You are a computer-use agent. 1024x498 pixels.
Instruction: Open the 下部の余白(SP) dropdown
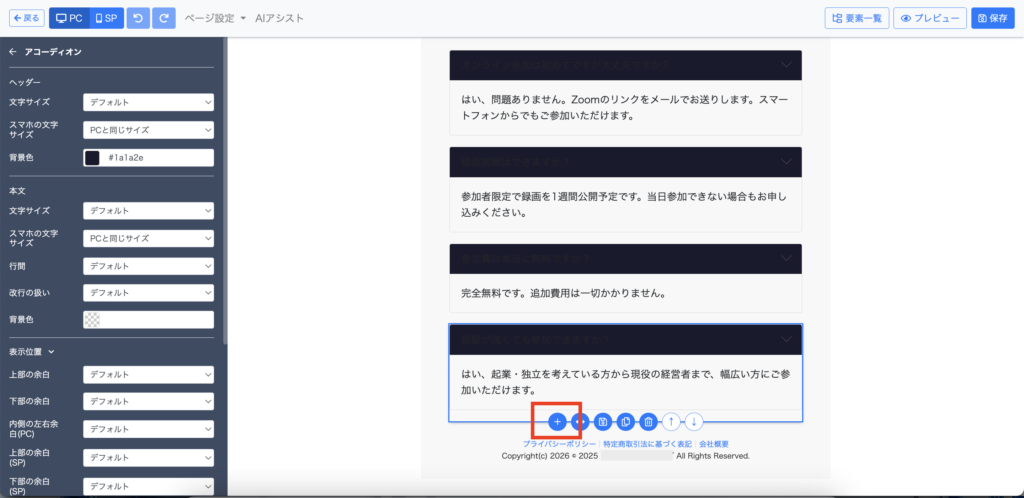[148, 486]
